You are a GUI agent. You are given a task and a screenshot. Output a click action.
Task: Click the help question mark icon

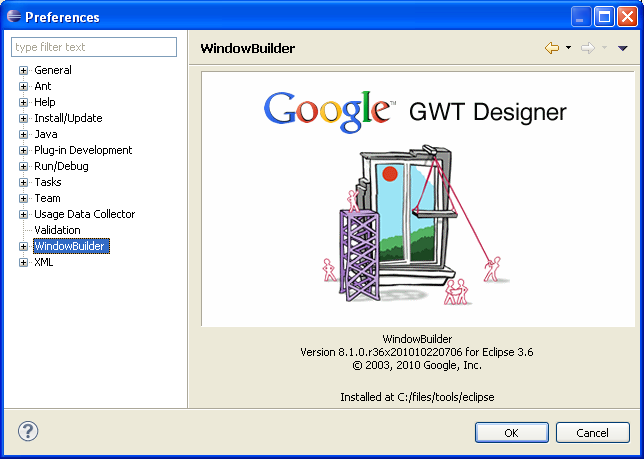point(28,431)
